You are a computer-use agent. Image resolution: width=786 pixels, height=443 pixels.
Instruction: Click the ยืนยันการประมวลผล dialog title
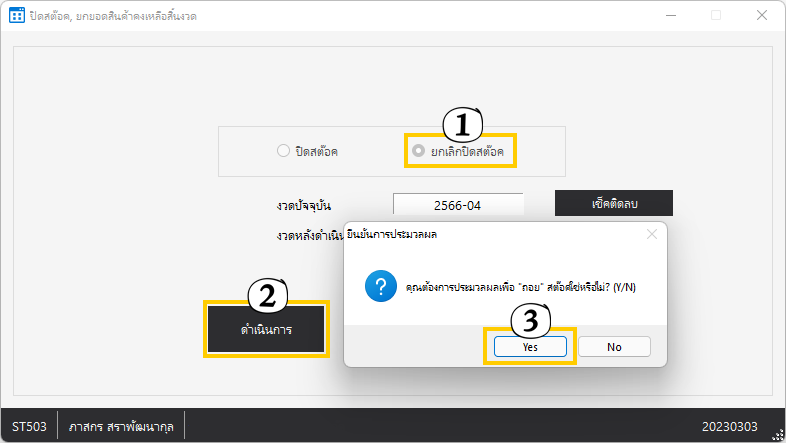(397, 234)
